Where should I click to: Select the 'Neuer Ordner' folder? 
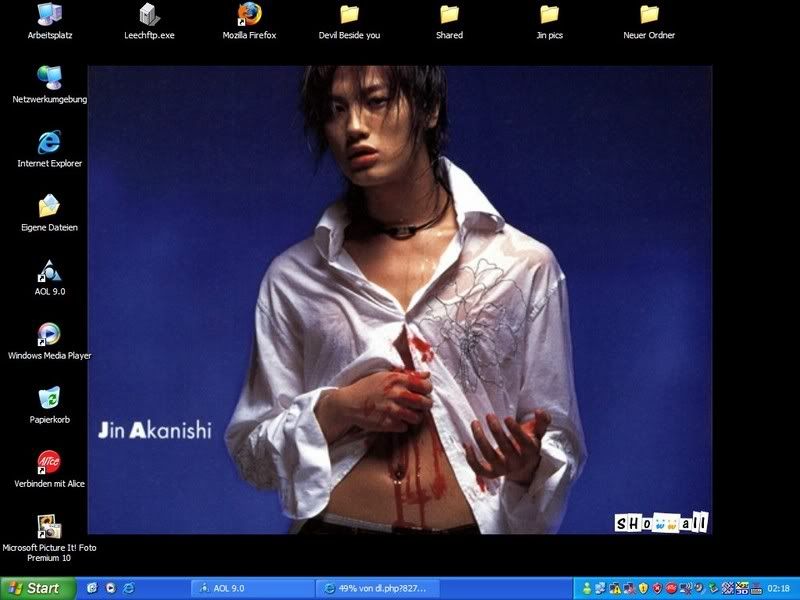coord(649,21)
